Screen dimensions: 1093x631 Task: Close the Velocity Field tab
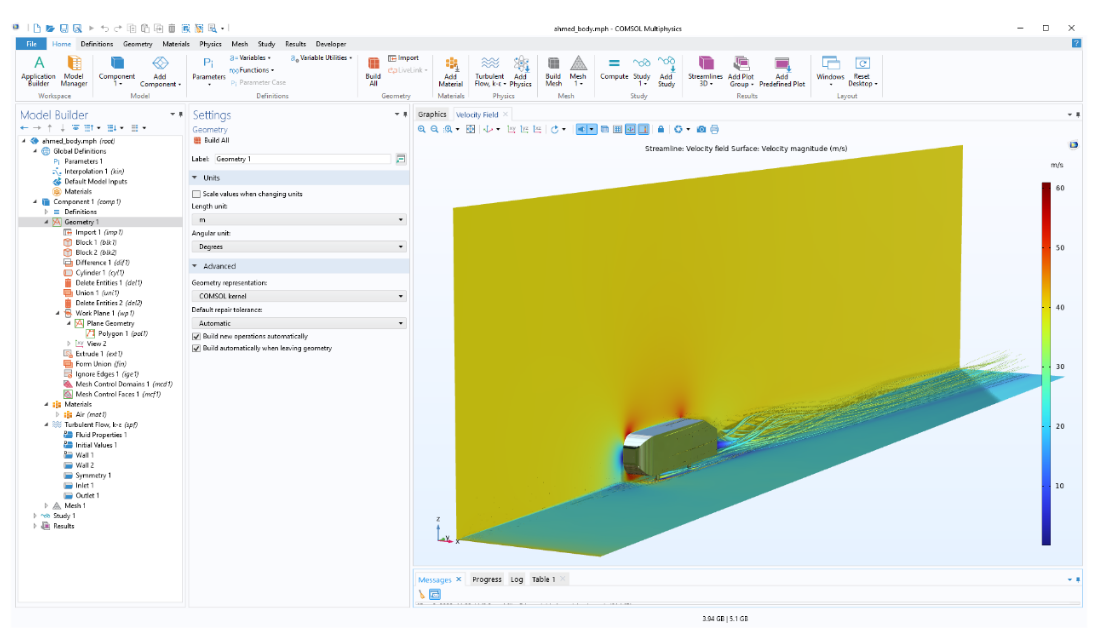click(505, 114)
